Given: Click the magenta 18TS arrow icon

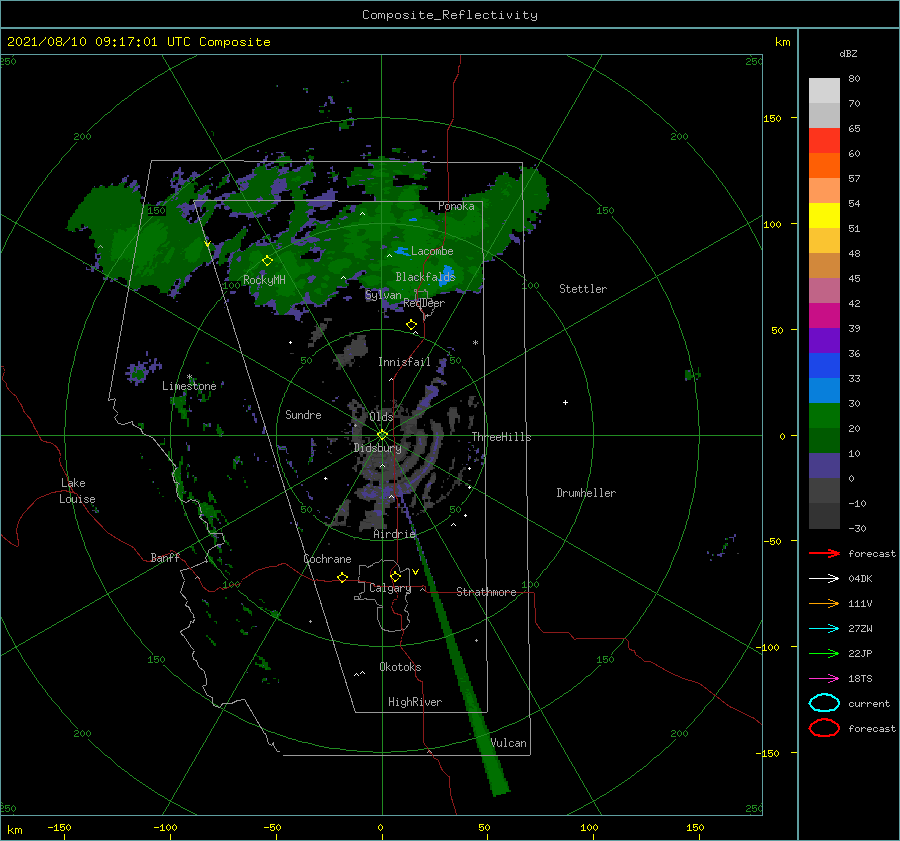Looking at the screenshot, I should tap(824, 679).
